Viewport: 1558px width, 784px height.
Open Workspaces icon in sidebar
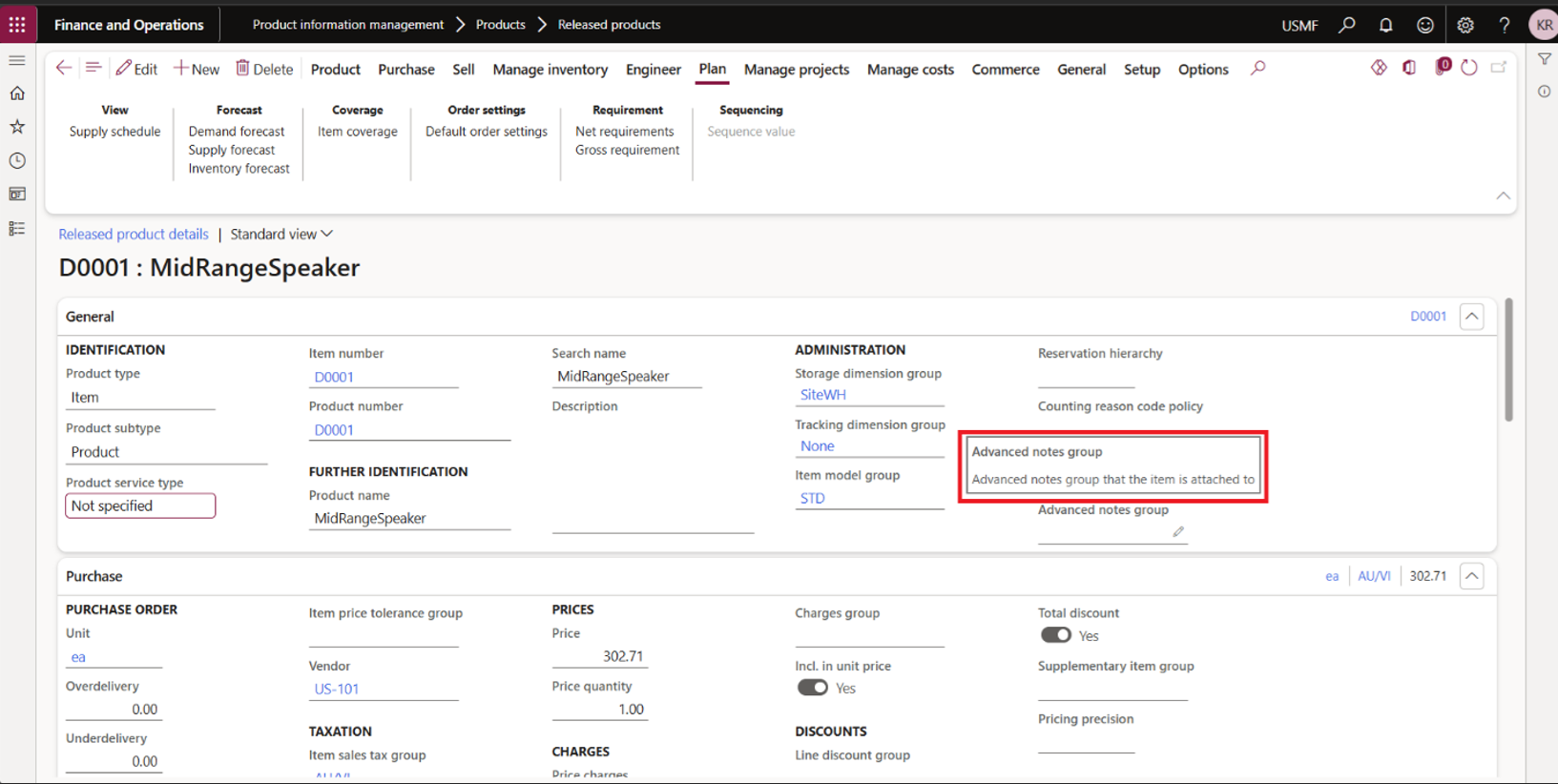[17, 195]
